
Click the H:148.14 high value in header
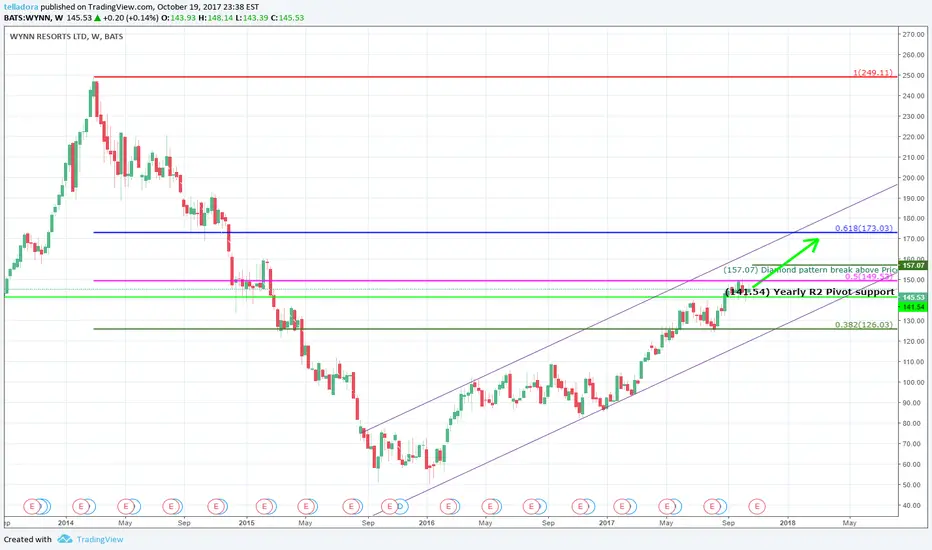pyautogui.click(x=215, y=18)
